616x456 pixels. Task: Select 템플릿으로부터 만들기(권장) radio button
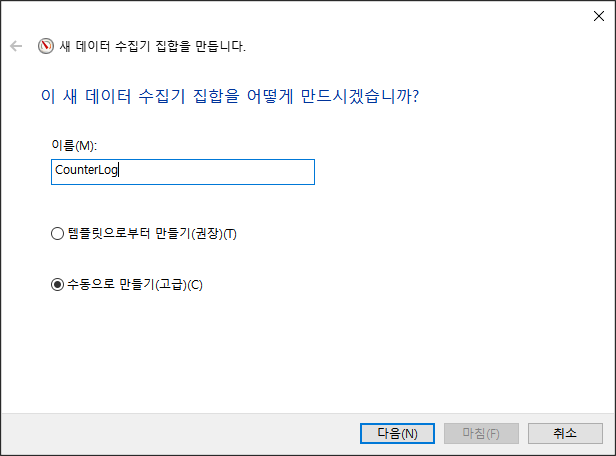(x=57, y=233)
